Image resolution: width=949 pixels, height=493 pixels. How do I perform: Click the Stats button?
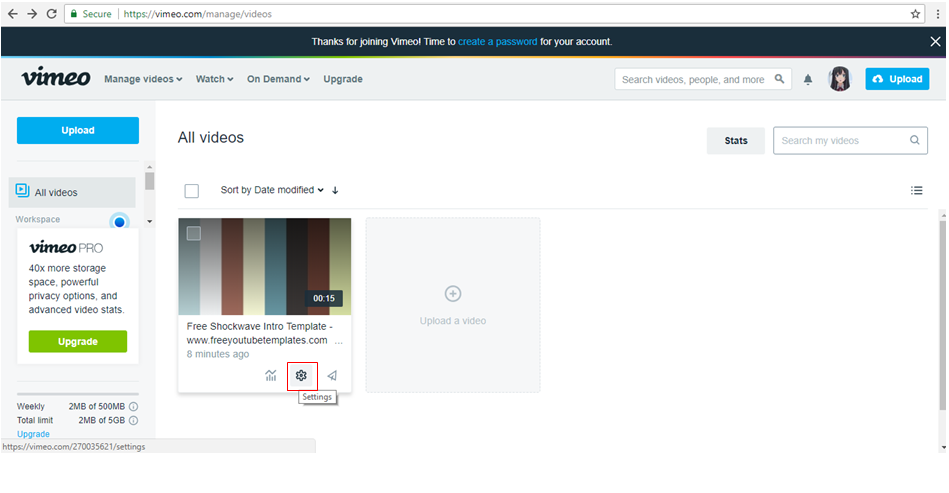pyautogui.click(x=736, y=141)
